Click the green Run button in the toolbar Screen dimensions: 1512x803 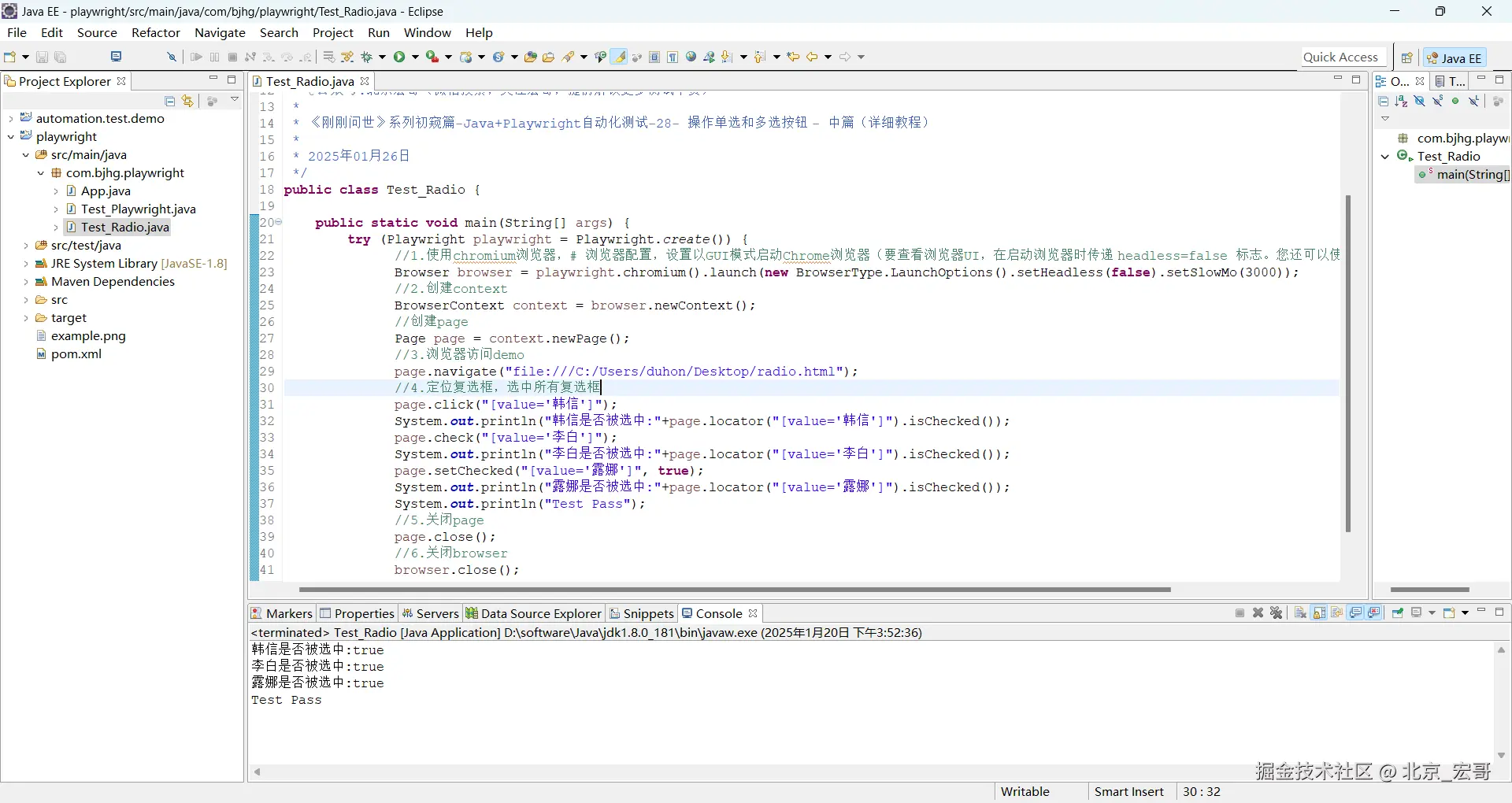tap(399, 57)
